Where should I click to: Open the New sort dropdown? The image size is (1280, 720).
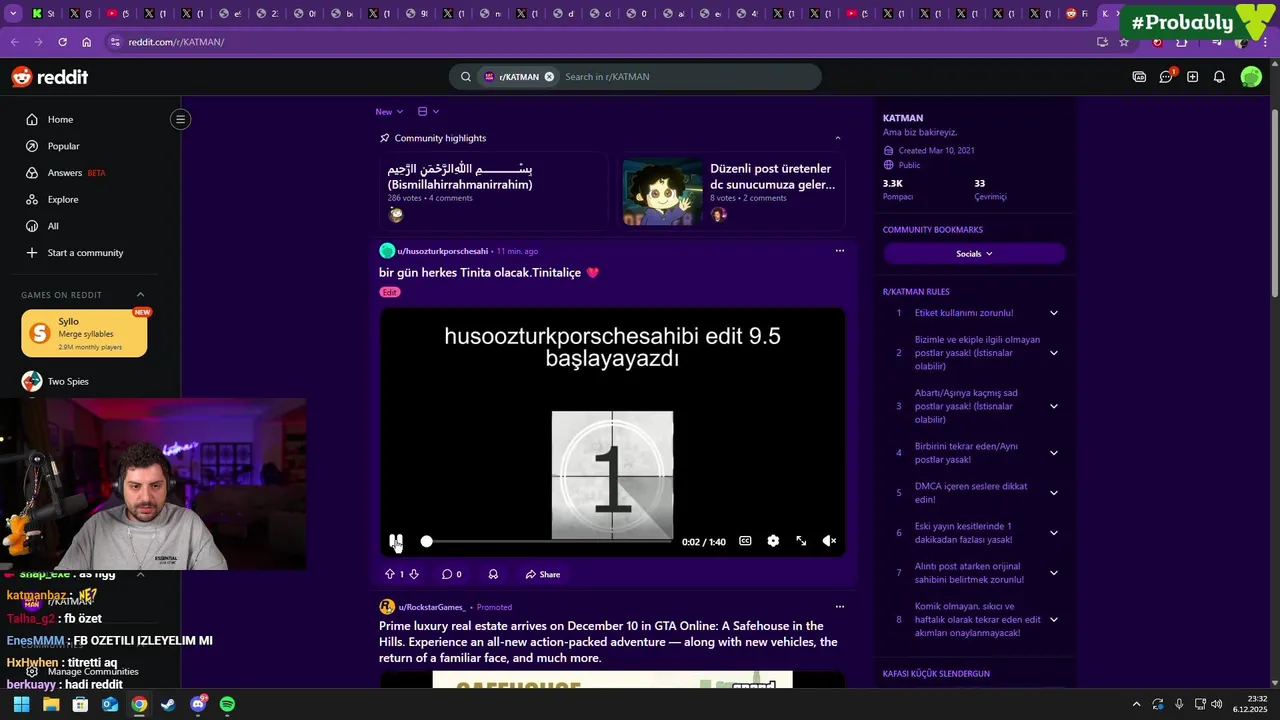point(389,112)
